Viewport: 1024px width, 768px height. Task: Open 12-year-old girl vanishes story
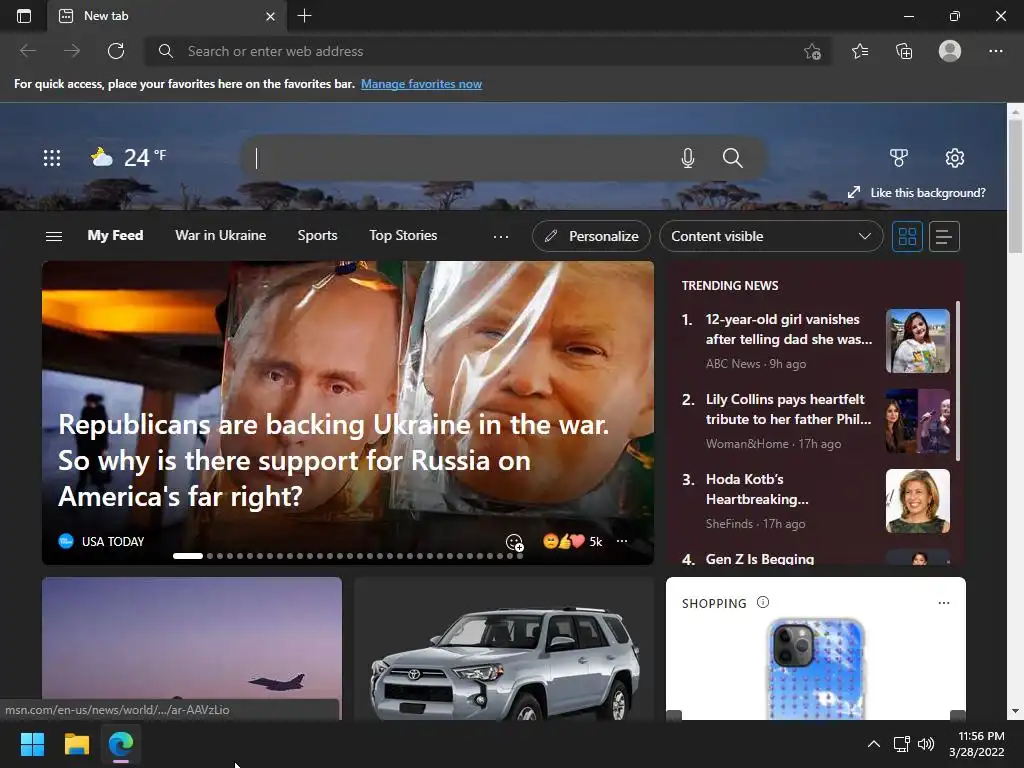[788, 329]
